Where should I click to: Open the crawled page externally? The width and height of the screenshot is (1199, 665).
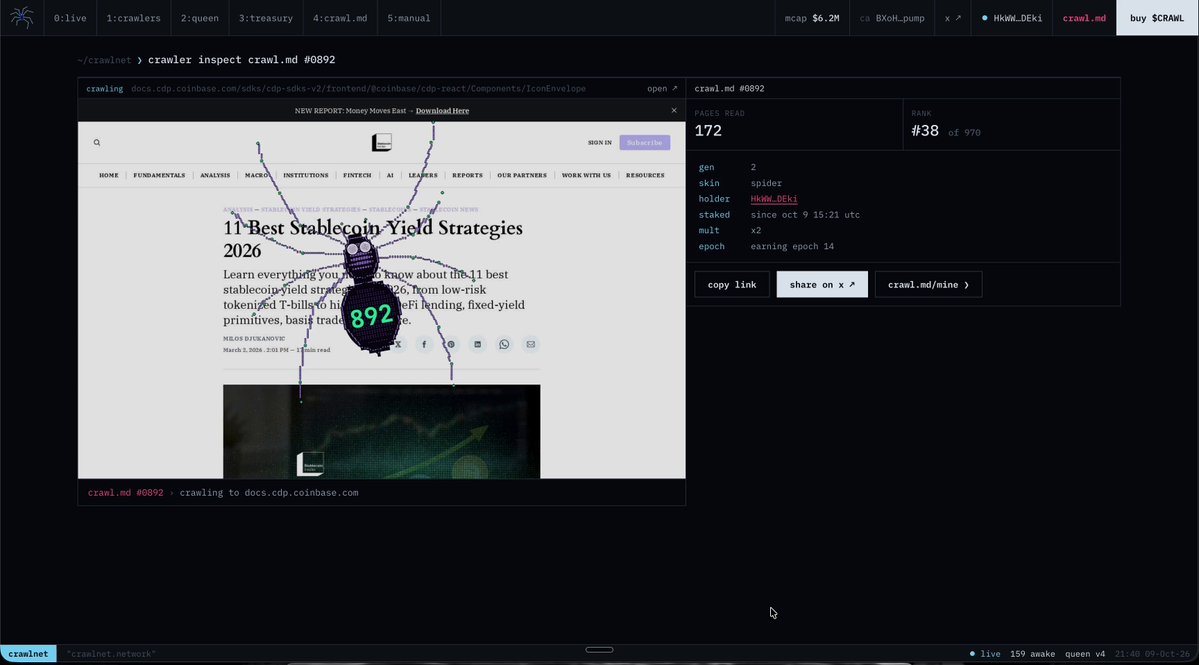pyautogui.click(x=662, y=89)
